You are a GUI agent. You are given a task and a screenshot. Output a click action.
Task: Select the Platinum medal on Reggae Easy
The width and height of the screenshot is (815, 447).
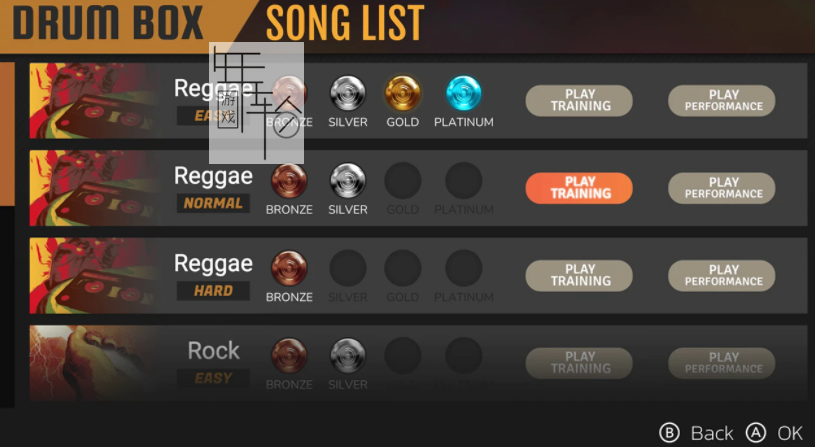pos(464,93)
